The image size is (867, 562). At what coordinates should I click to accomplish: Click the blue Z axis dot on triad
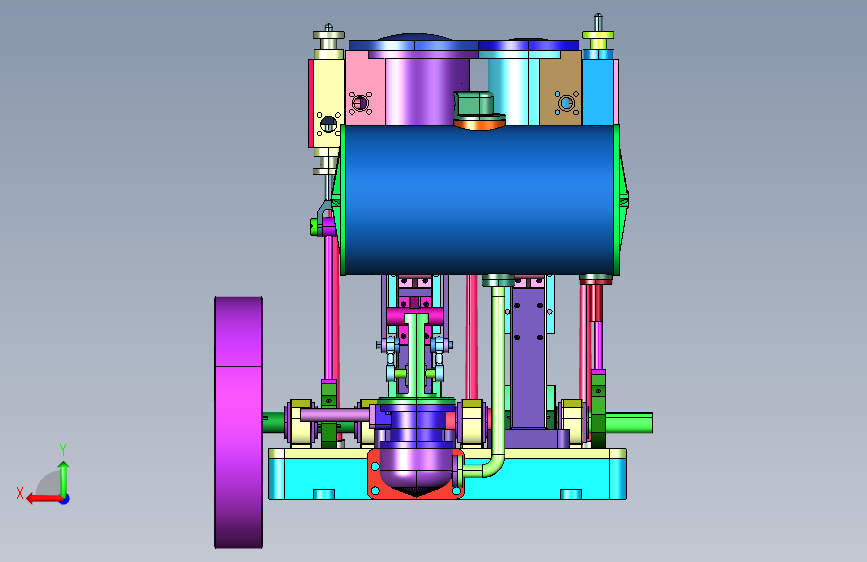(65, 499)
